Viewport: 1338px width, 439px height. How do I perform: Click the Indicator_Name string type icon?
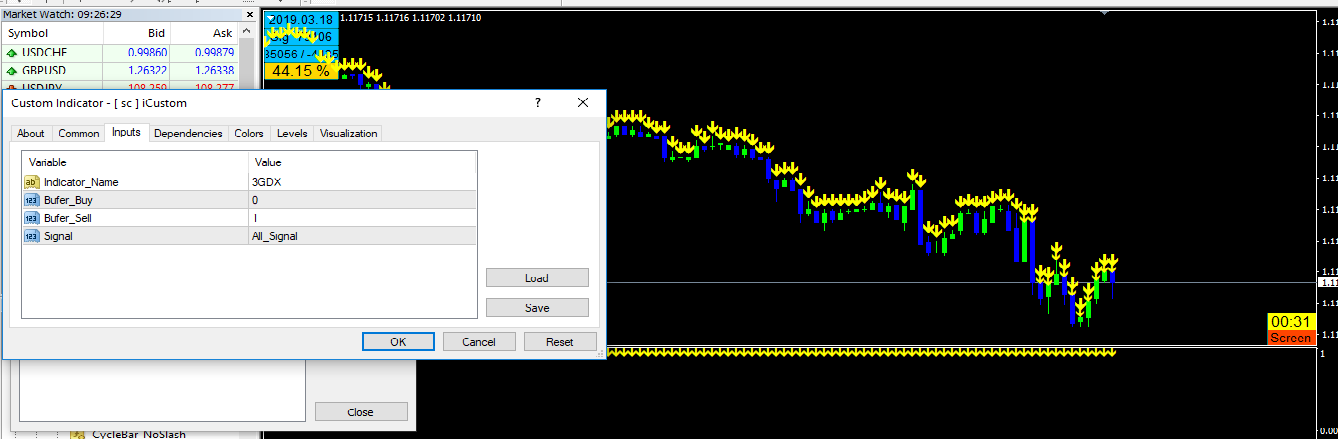coord(31,182)
